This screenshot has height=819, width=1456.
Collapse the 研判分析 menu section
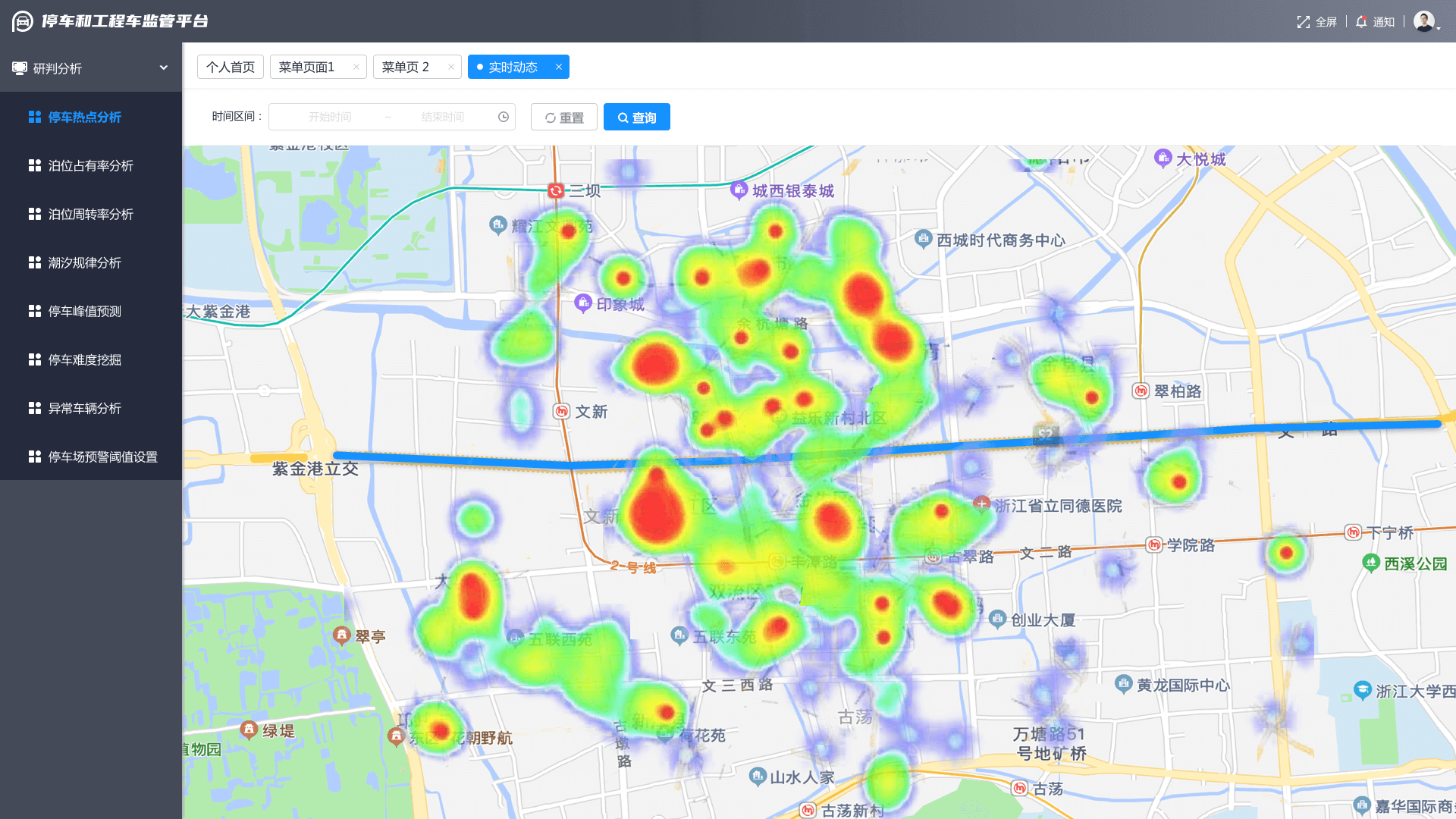coord(163,67)
